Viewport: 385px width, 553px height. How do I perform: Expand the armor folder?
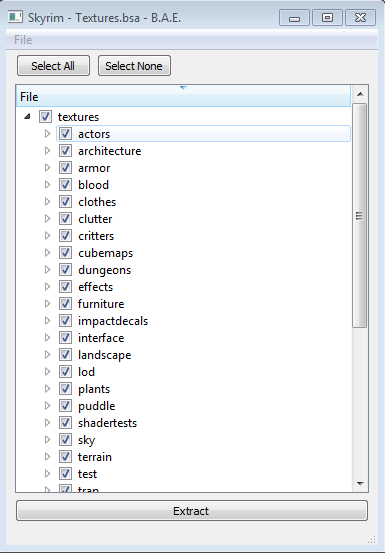point(48,168)
